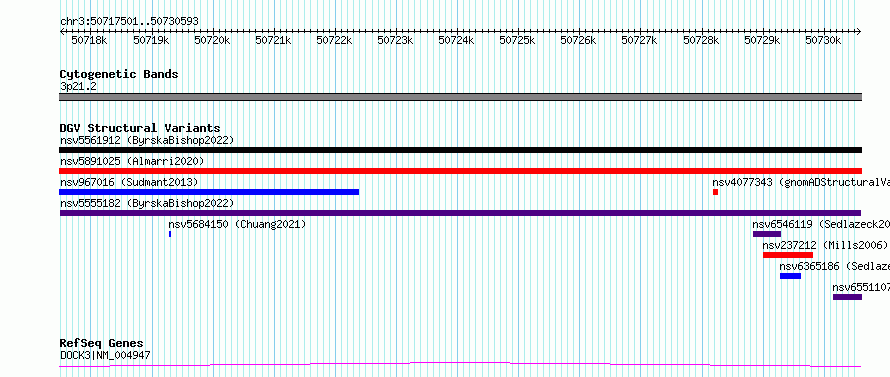The image size is (890, 377).
Task: Click the blue nsv967016 variant bar
Action: pyautogui.click(x=209, y=192)
